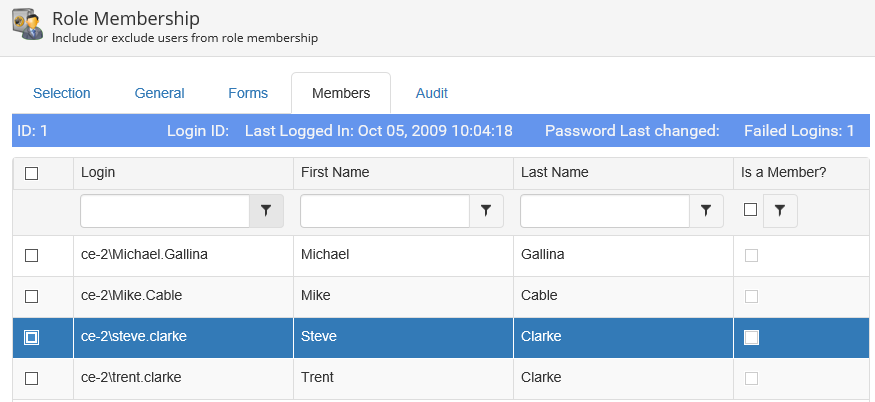Toggle the select-all rows checkbox
Image resolution: width=875 pixels, height=402 pixels.
coord(31,173)
